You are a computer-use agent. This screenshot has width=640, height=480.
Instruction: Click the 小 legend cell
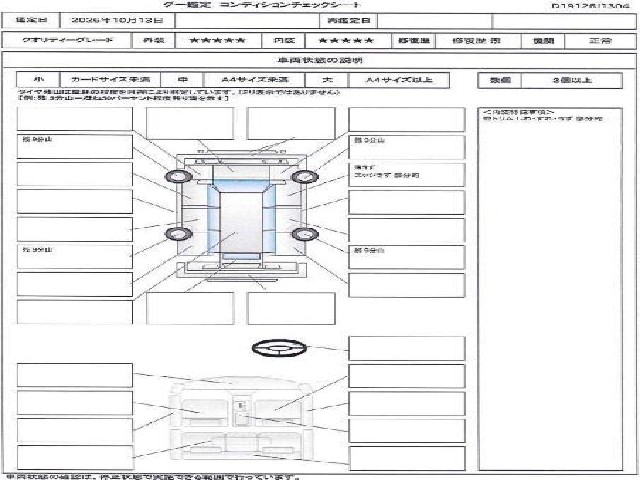point(38,80)
